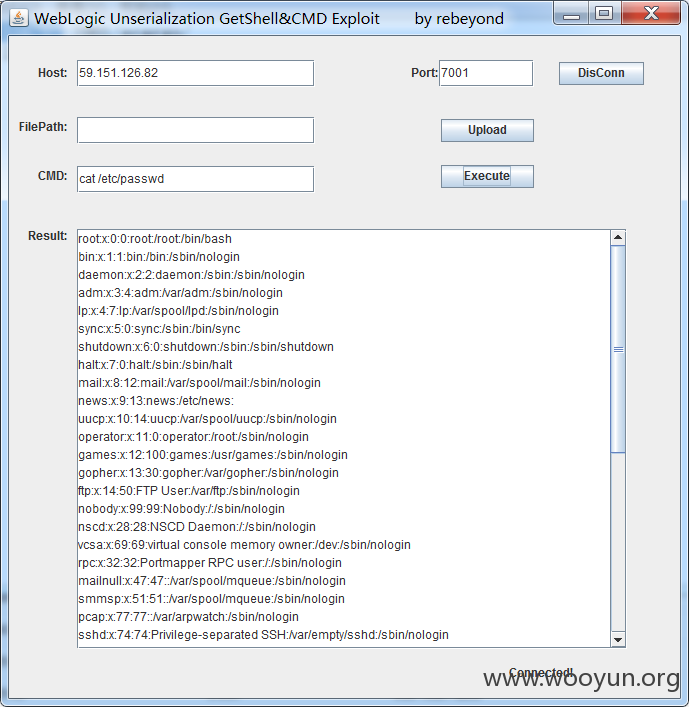Focus the Host input field
689x707 pixels.
click(x=195, y=73)
